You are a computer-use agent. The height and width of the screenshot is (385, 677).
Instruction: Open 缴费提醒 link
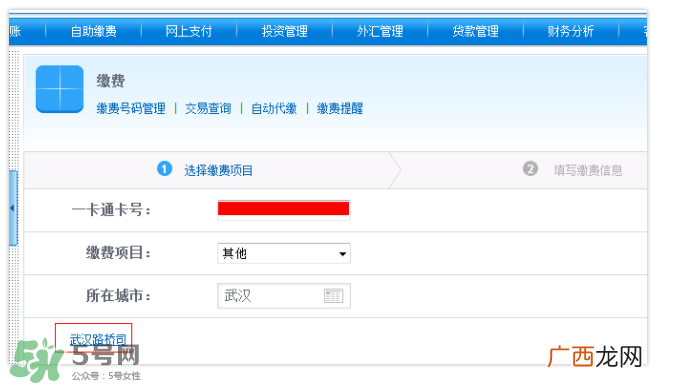340,108
